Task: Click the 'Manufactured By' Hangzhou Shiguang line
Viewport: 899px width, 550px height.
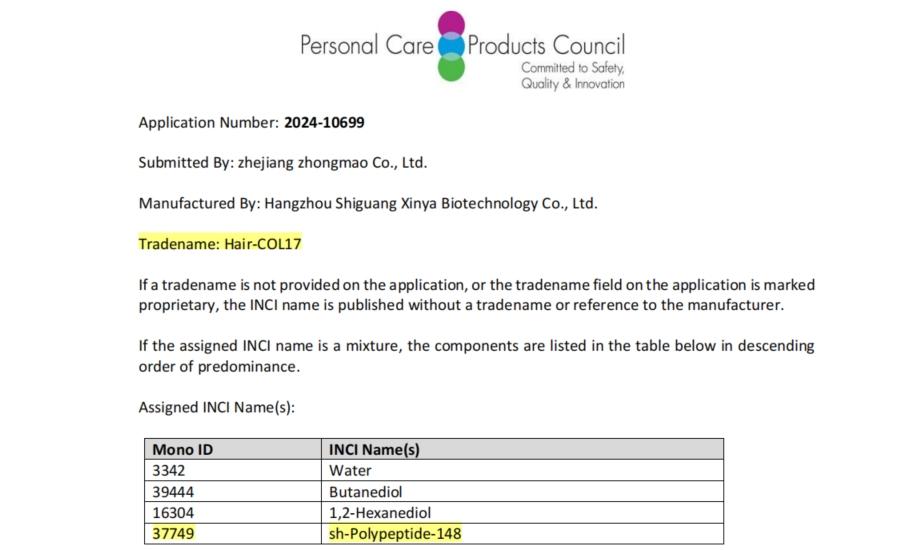Action: (x=368, y=203)
